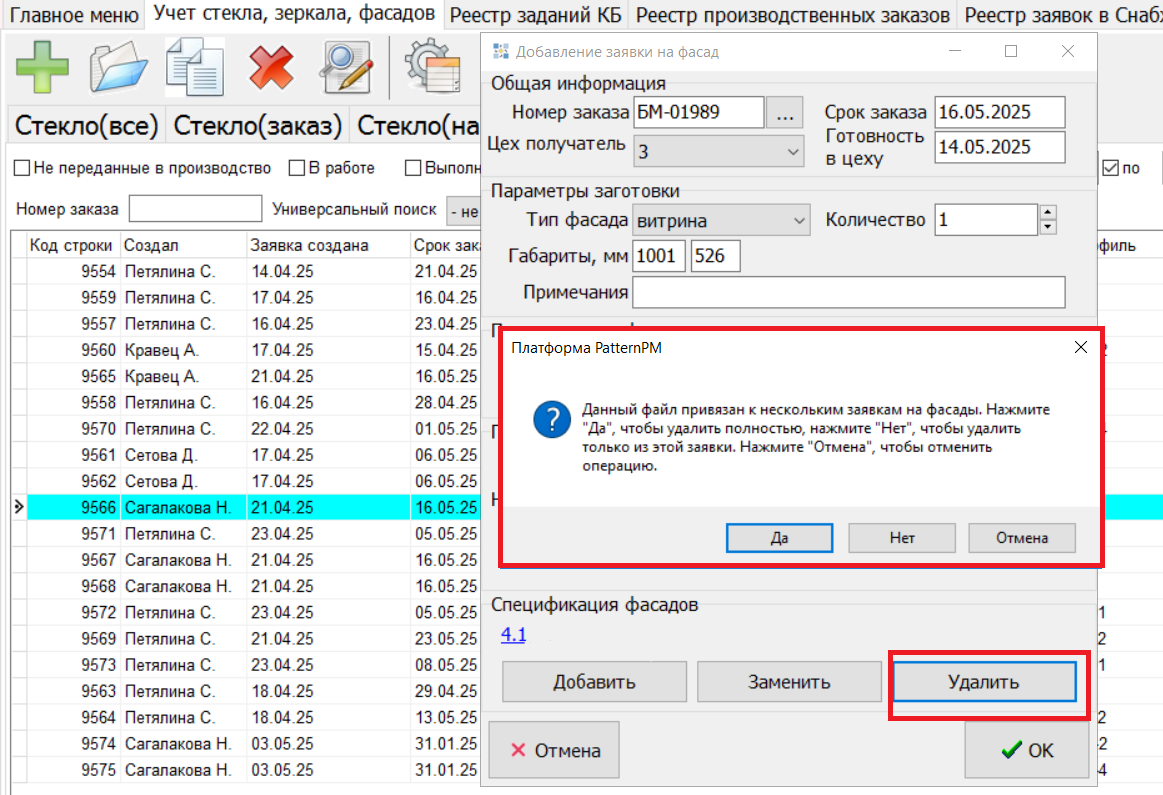The image size is (1163, 795).
Task: Click the "Номер заказа" filter input field
Action: click(x=195, y=209)
